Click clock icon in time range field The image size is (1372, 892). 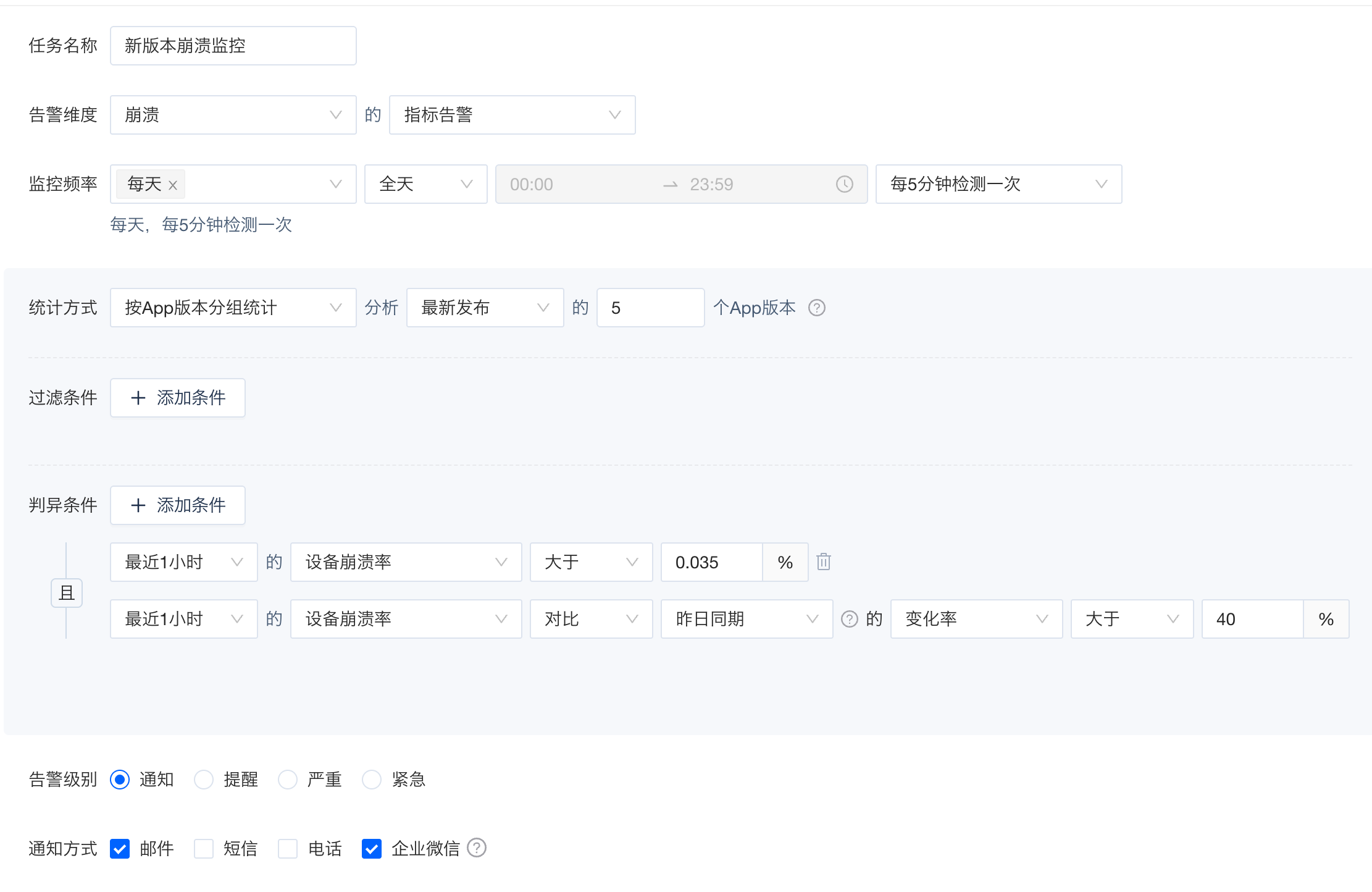844,184
